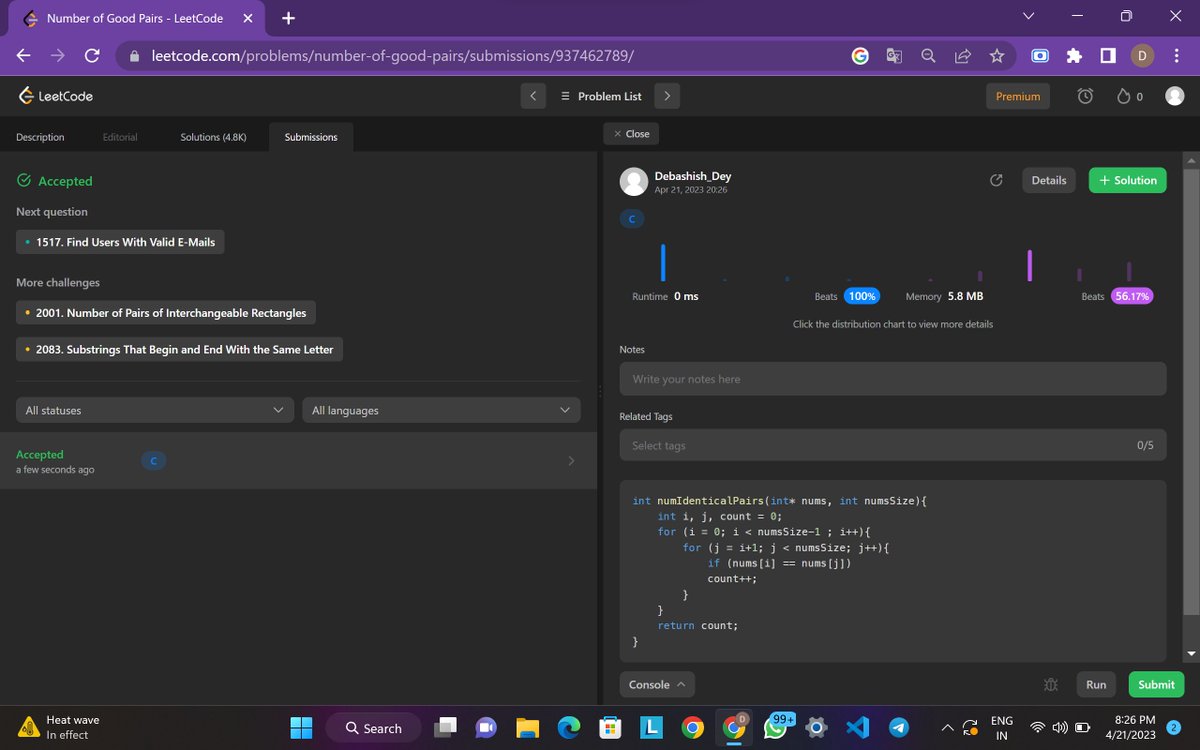Screen dimensions: 1200x750
Task: Click the Write your notes here field
Action: 893,379
